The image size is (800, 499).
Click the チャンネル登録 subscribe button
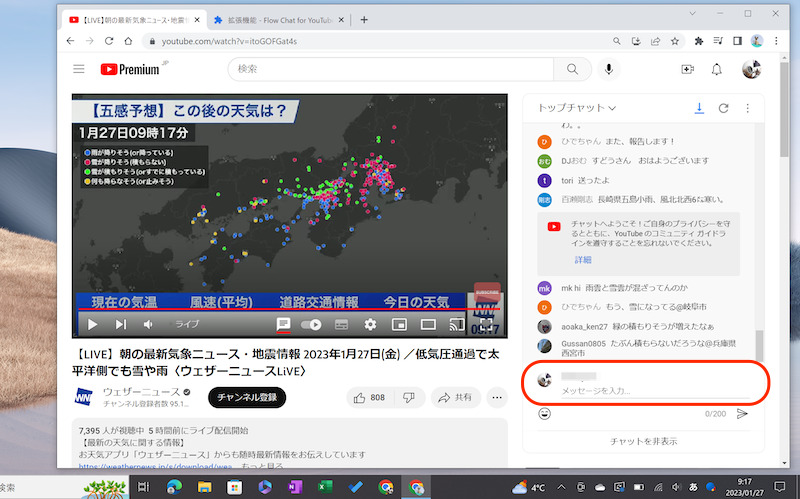point(246,397)
